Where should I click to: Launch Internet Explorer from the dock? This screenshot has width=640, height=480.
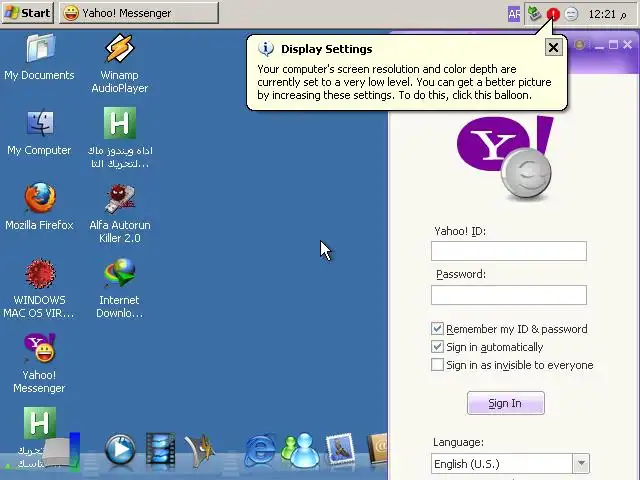click(x=260, y=450)
